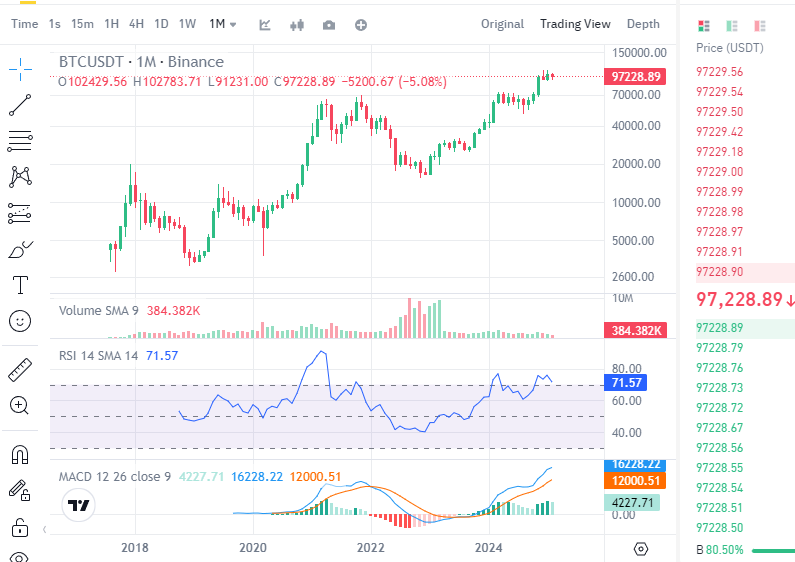Toggle hide all drawings eye icon

coord(19,556)
